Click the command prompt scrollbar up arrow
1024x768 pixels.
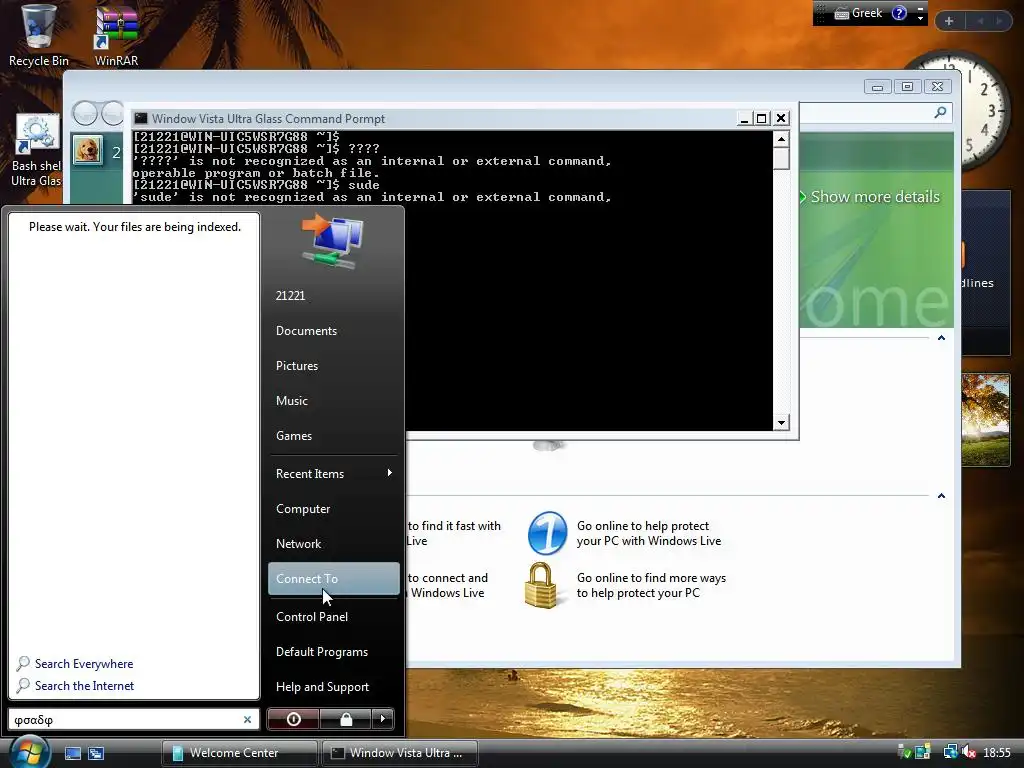pos(781,138)
